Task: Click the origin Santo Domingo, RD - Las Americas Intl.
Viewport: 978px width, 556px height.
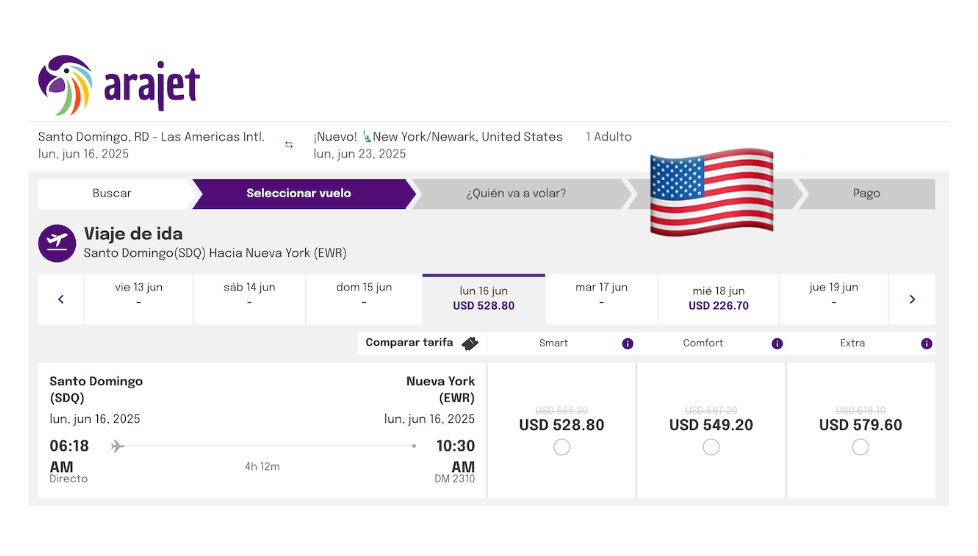Action: (152, 137)
